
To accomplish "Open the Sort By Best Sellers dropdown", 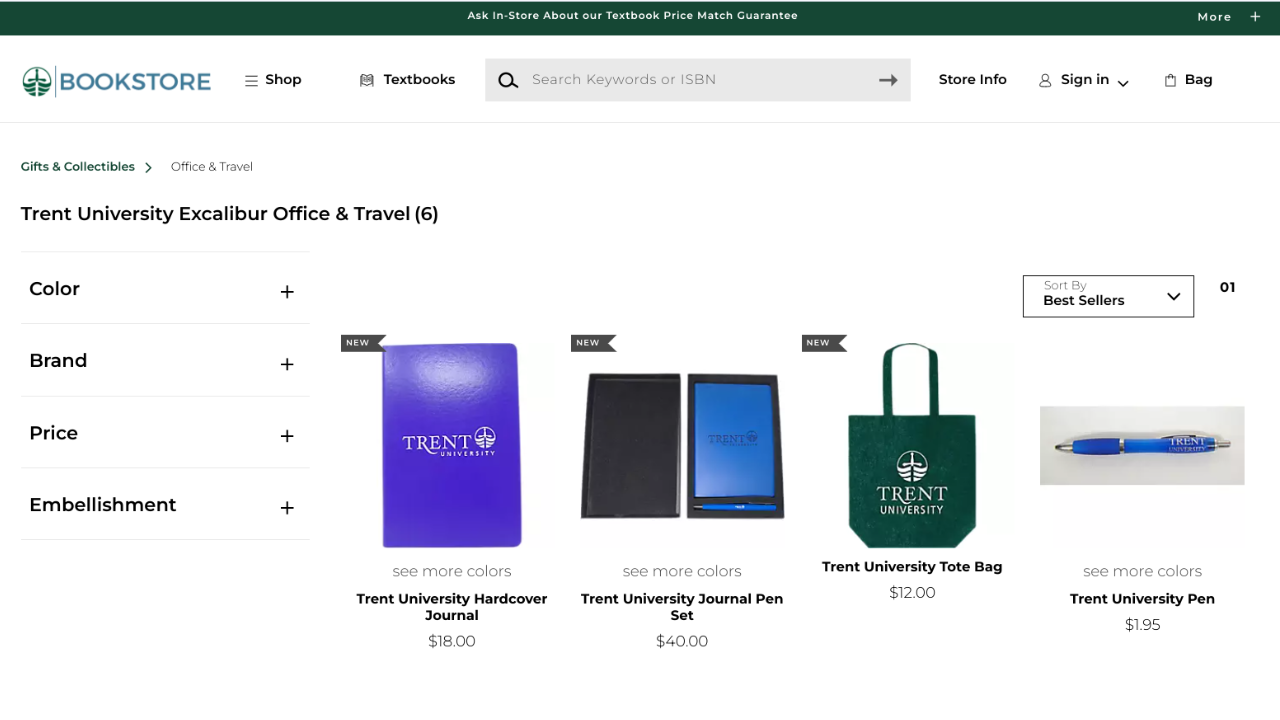I will [1107, 296].
